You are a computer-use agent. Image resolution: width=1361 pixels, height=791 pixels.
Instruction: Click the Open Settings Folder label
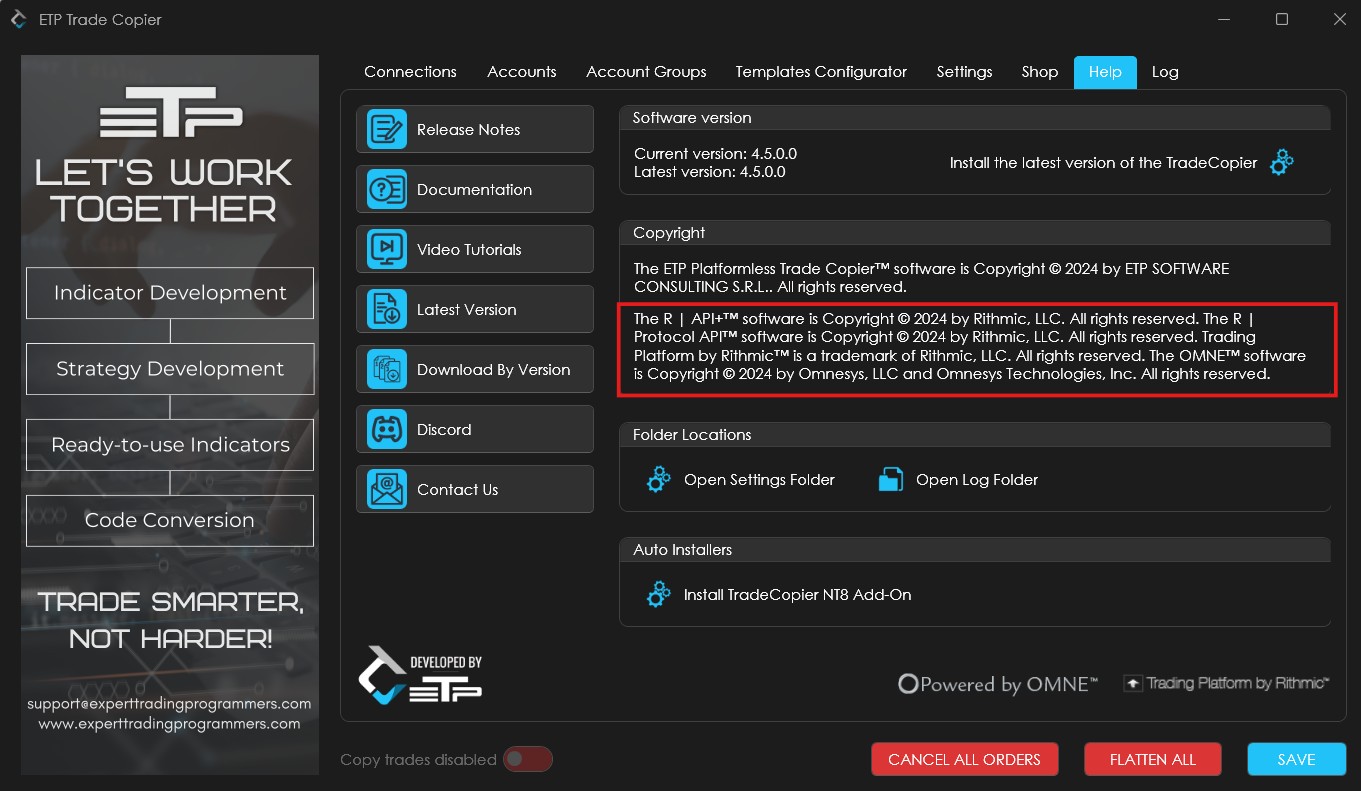pyautogui.click(x=759, y=480)
